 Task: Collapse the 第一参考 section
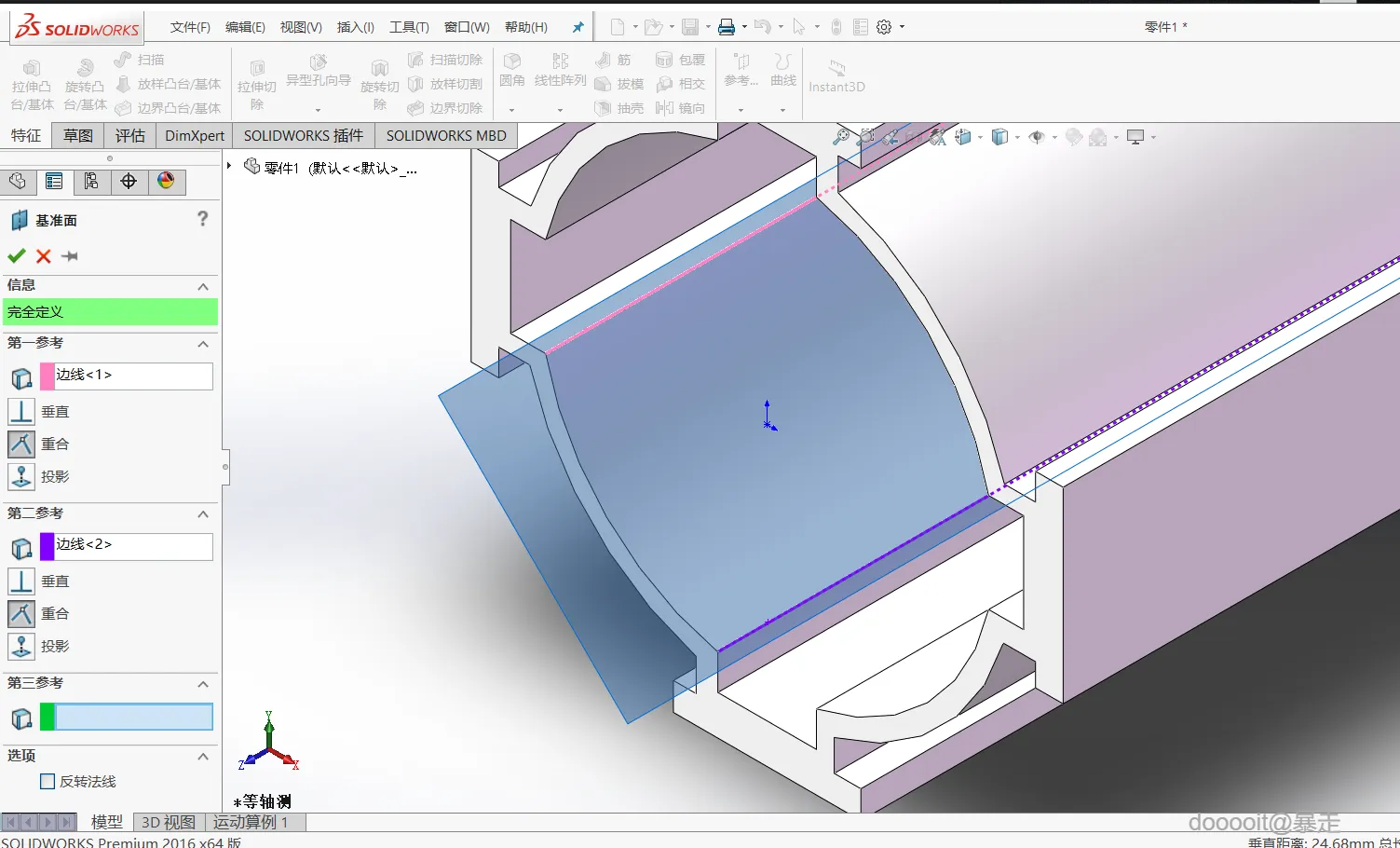pyautogui.click(x=203, y=344)
